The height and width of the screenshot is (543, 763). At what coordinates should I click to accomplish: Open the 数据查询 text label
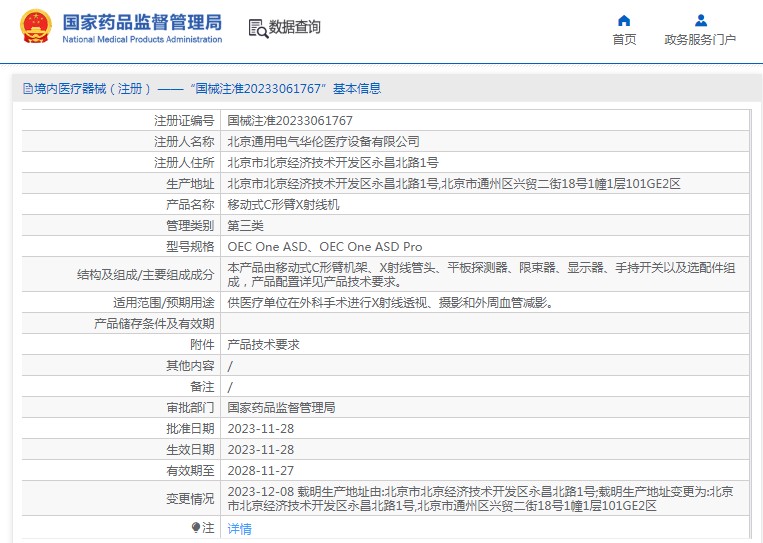(x=295, y=28)
